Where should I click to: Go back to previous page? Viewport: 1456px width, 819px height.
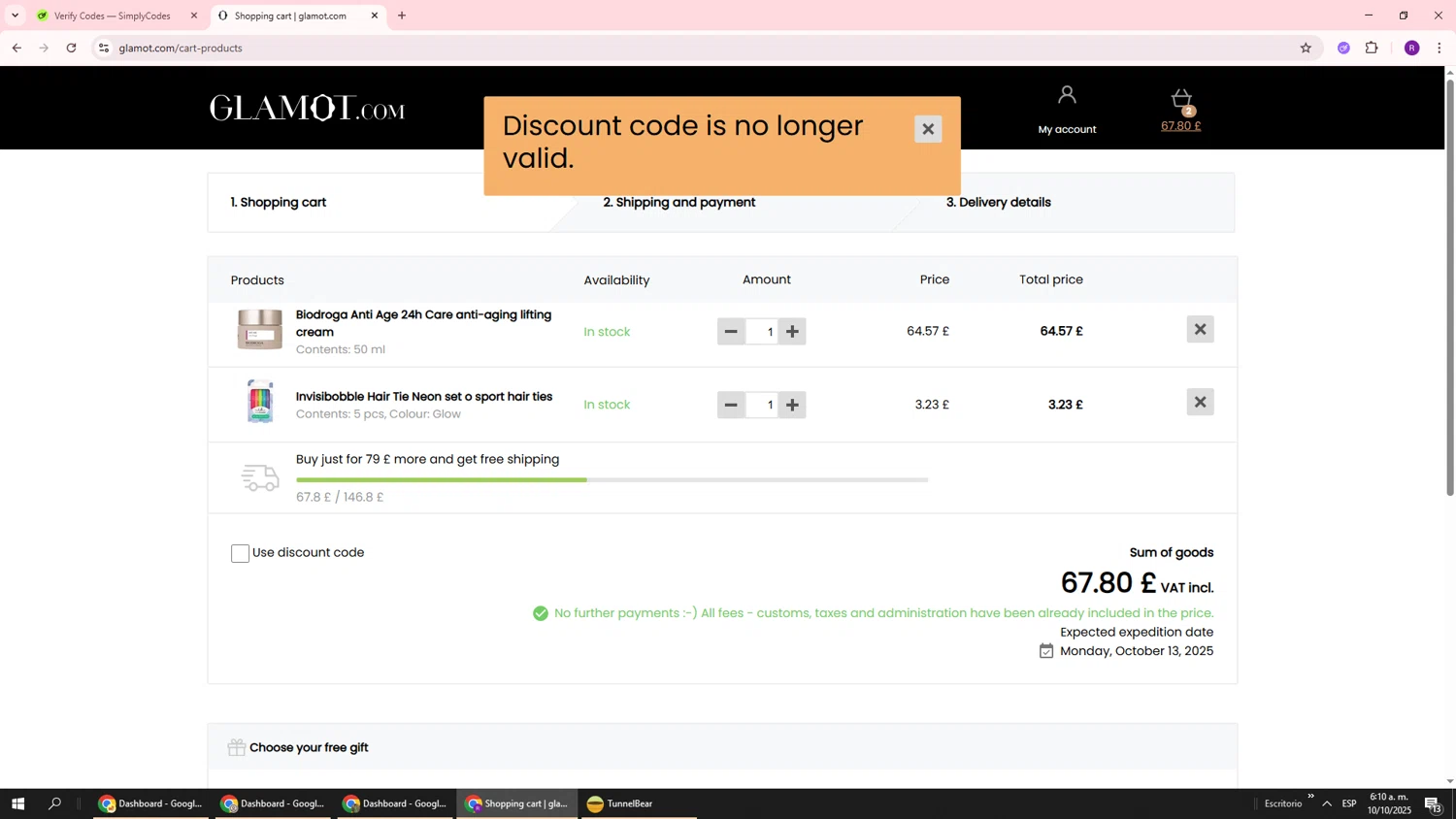17,48
